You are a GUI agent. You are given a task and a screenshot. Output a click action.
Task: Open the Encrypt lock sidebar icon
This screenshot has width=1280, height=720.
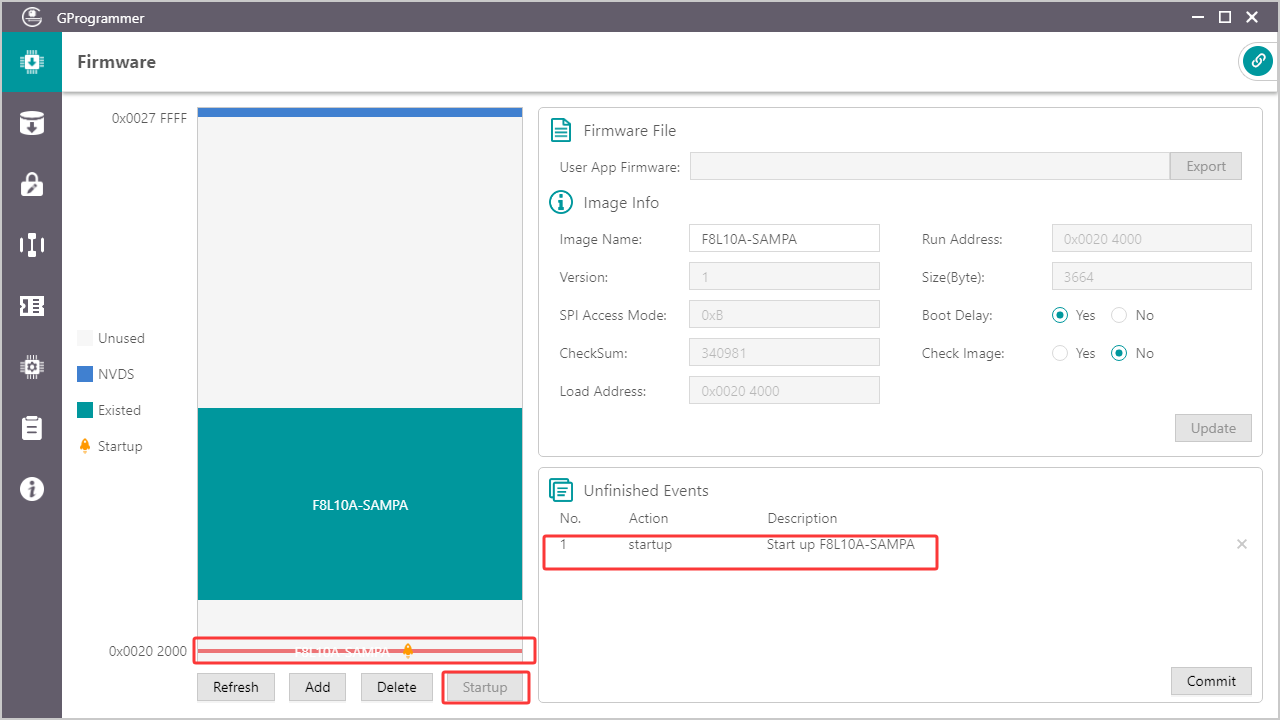coord(31,184)
